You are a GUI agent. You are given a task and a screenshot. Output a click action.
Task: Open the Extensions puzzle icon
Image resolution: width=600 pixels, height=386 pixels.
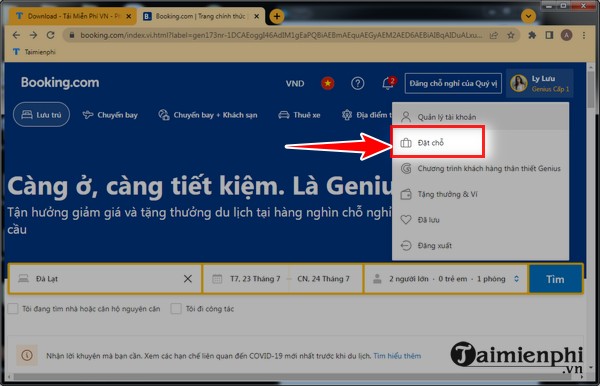(532, 35)
